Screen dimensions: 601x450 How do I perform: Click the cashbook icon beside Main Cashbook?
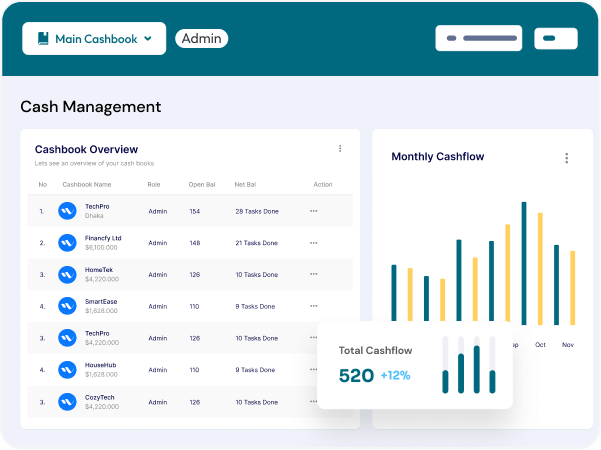(x=43, y=39)
